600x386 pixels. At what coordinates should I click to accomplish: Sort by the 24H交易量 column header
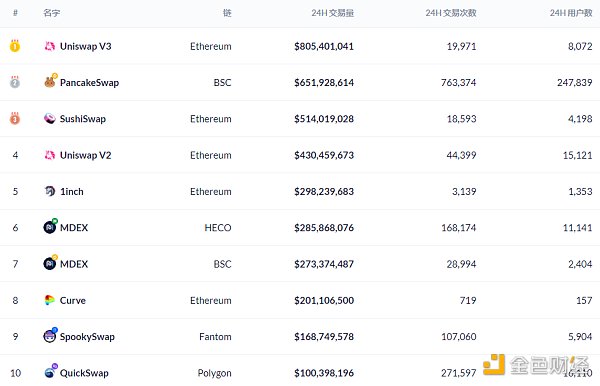point(333,13)
